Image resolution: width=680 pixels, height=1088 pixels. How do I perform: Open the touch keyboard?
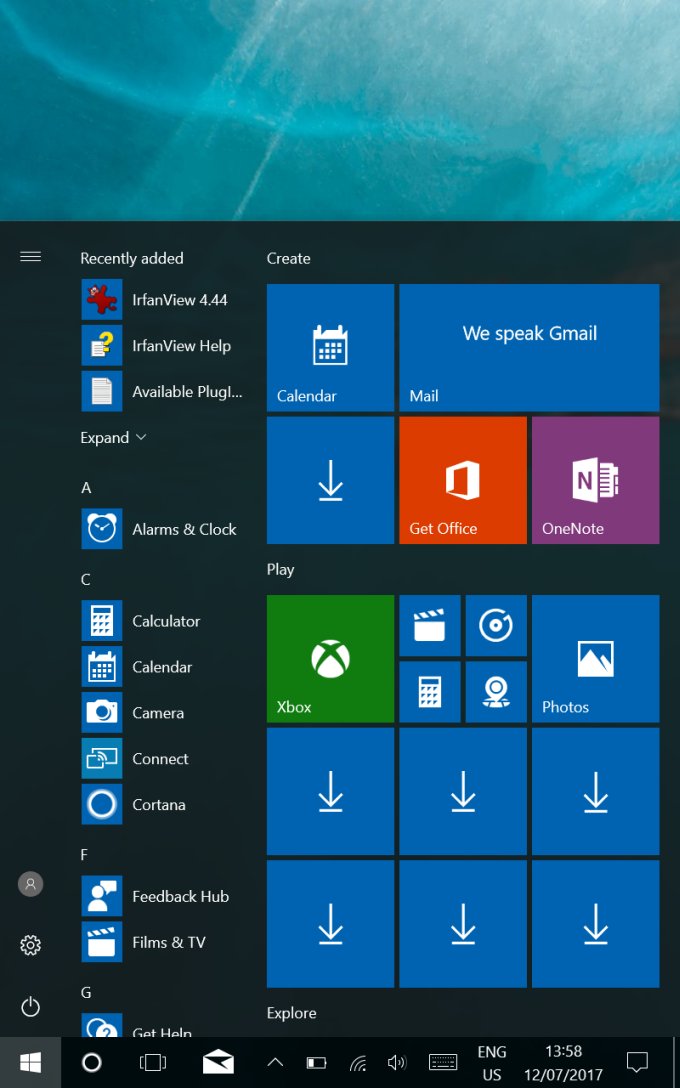pyautogui.click(x=443, y=1062)
